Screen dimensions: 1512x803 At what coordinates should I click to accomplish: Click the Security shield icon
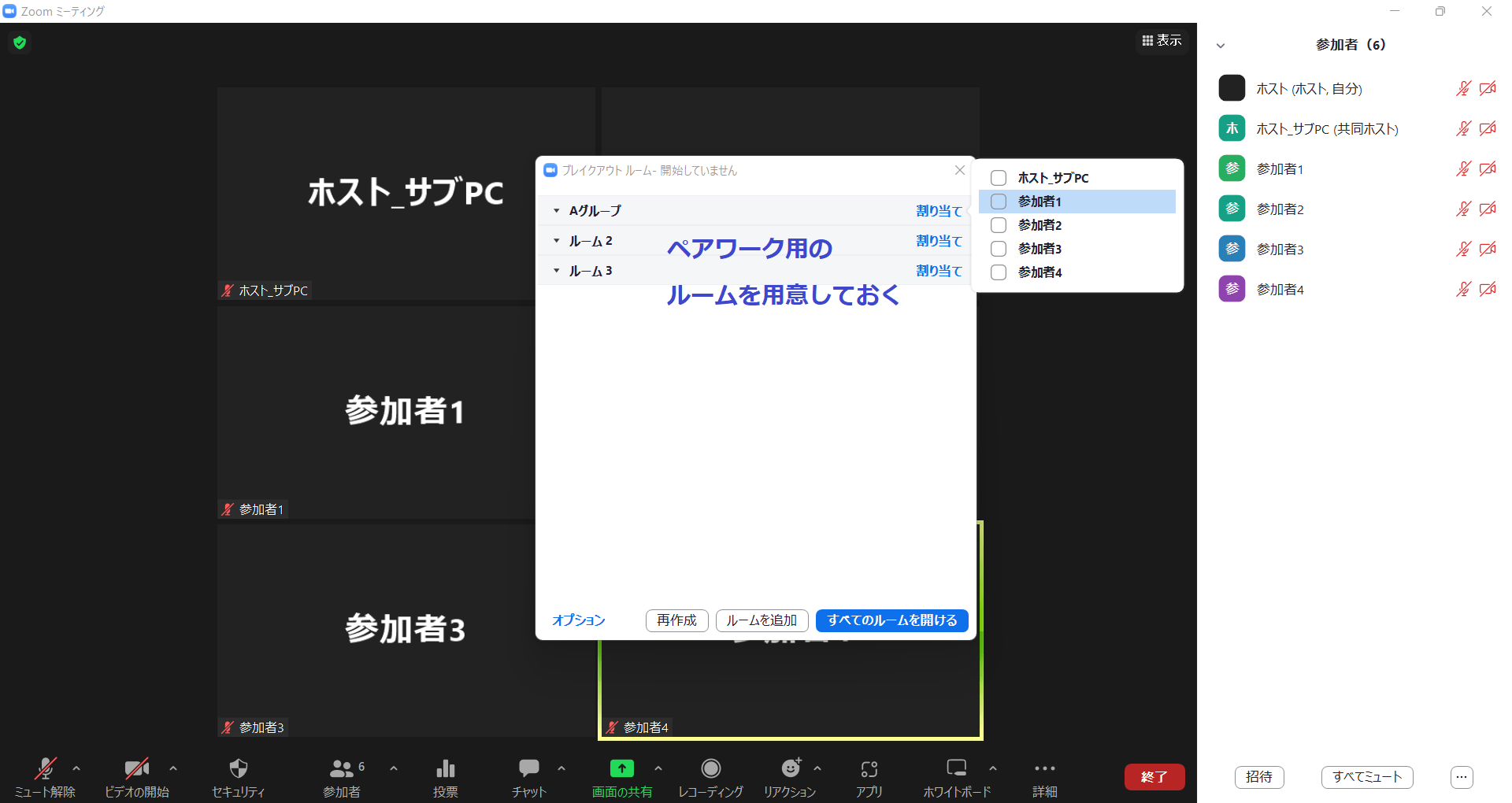tap(238, 768)
